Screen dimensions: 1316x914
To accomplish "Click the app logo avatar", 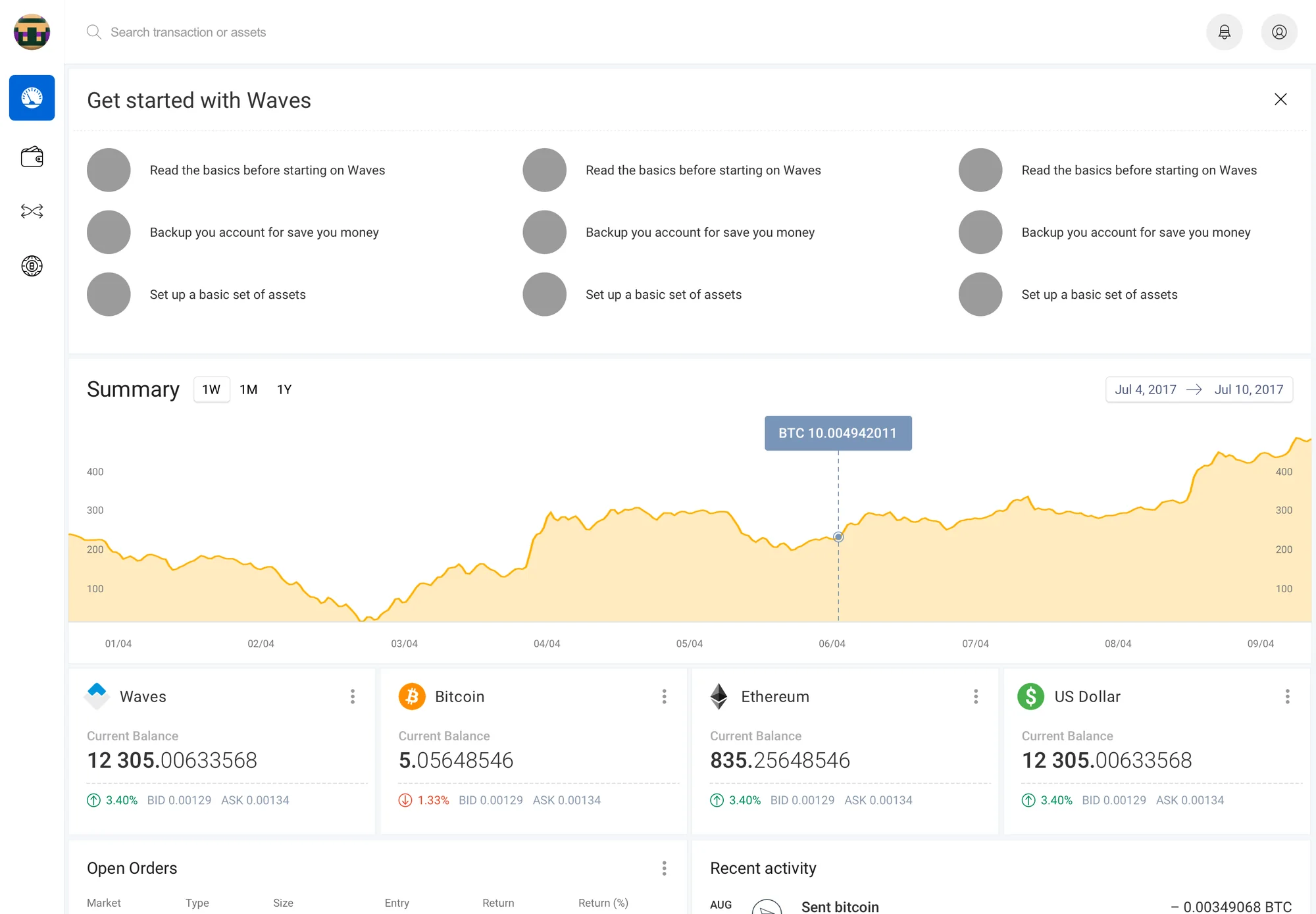I will [x=32, y=32].
